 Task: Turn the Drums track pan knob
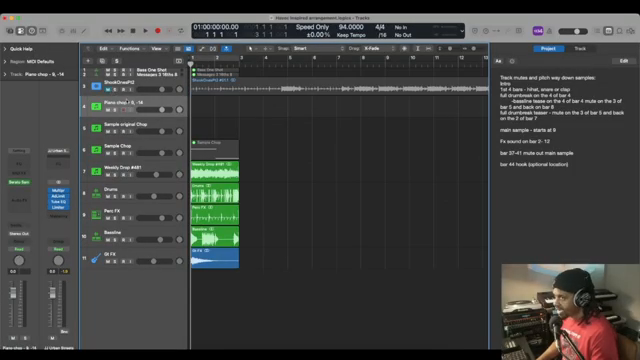point(179,196)
